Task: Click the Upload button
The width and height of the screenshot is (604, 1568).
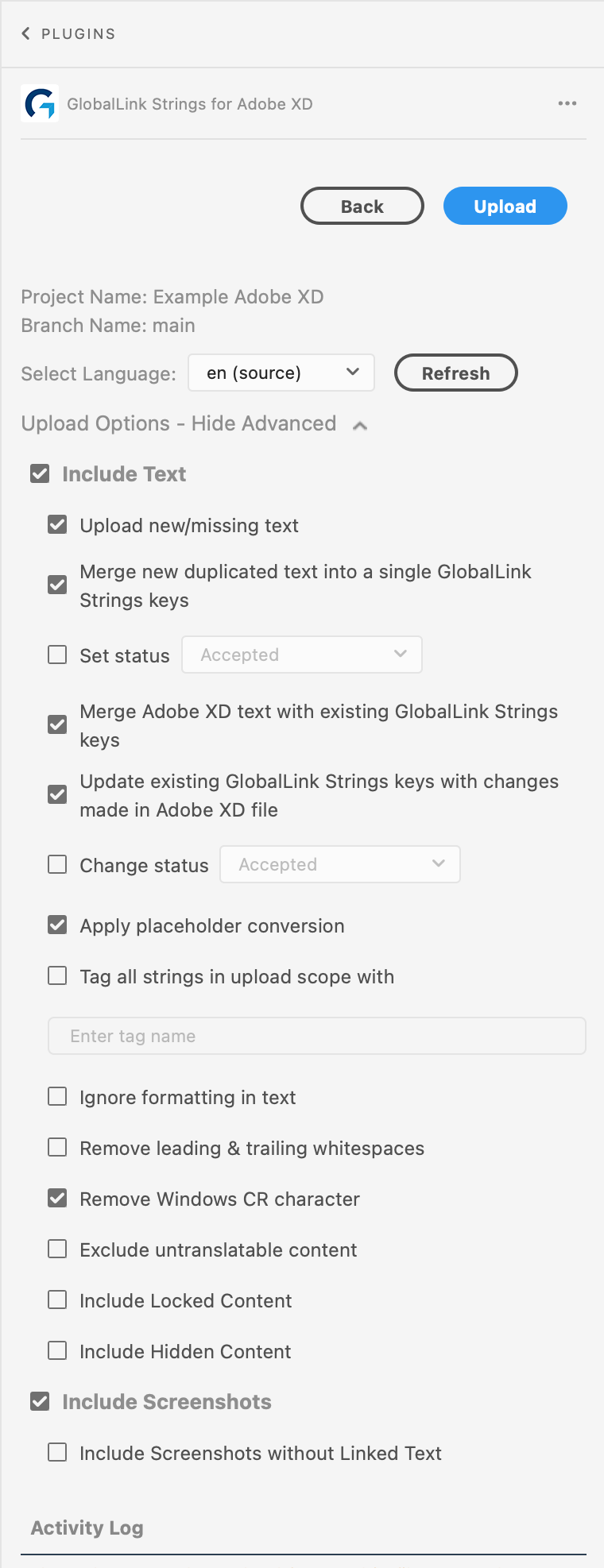Action: coord(505,206)
